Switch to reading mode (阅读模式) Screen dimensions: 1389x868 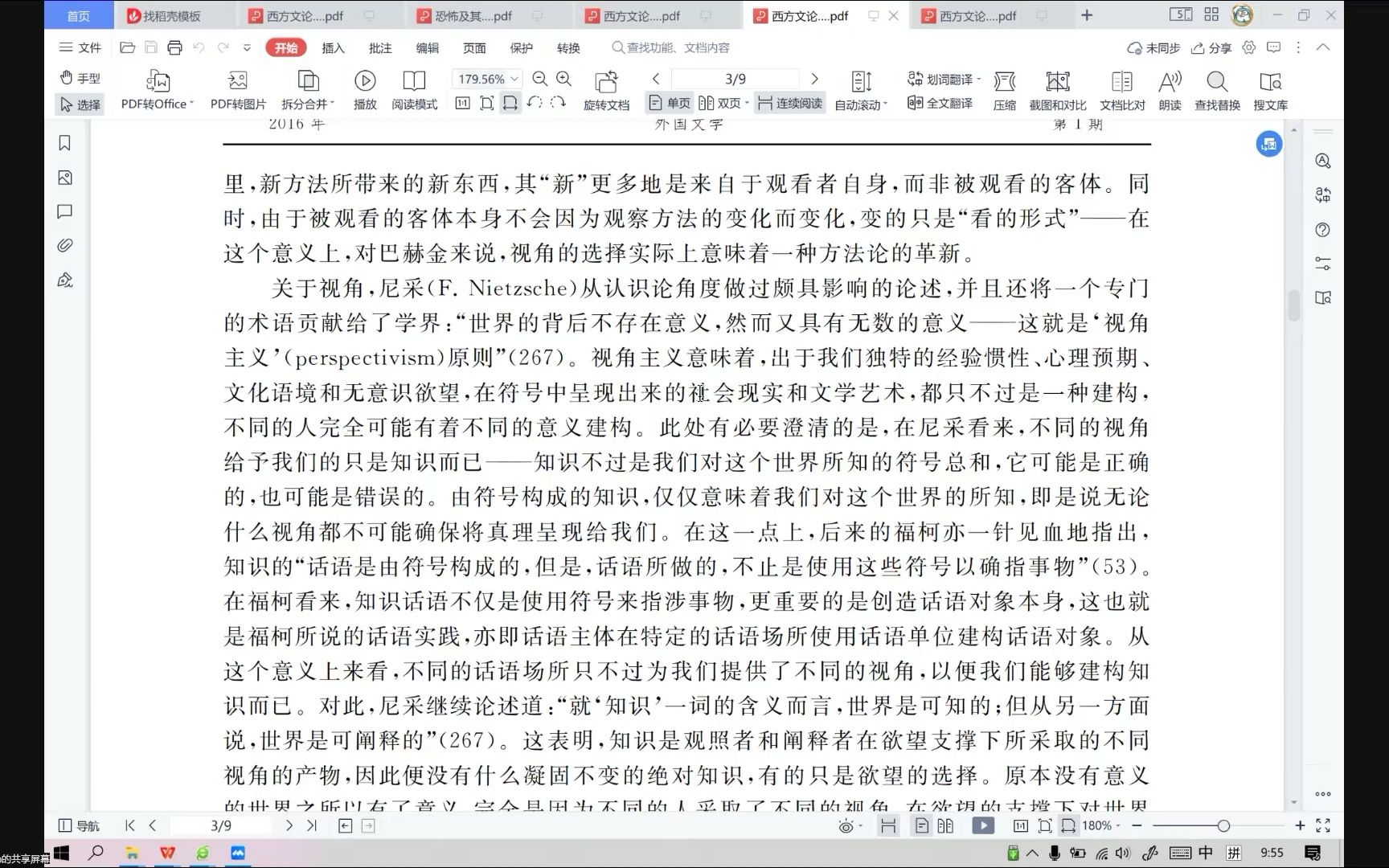coord(415,90)
